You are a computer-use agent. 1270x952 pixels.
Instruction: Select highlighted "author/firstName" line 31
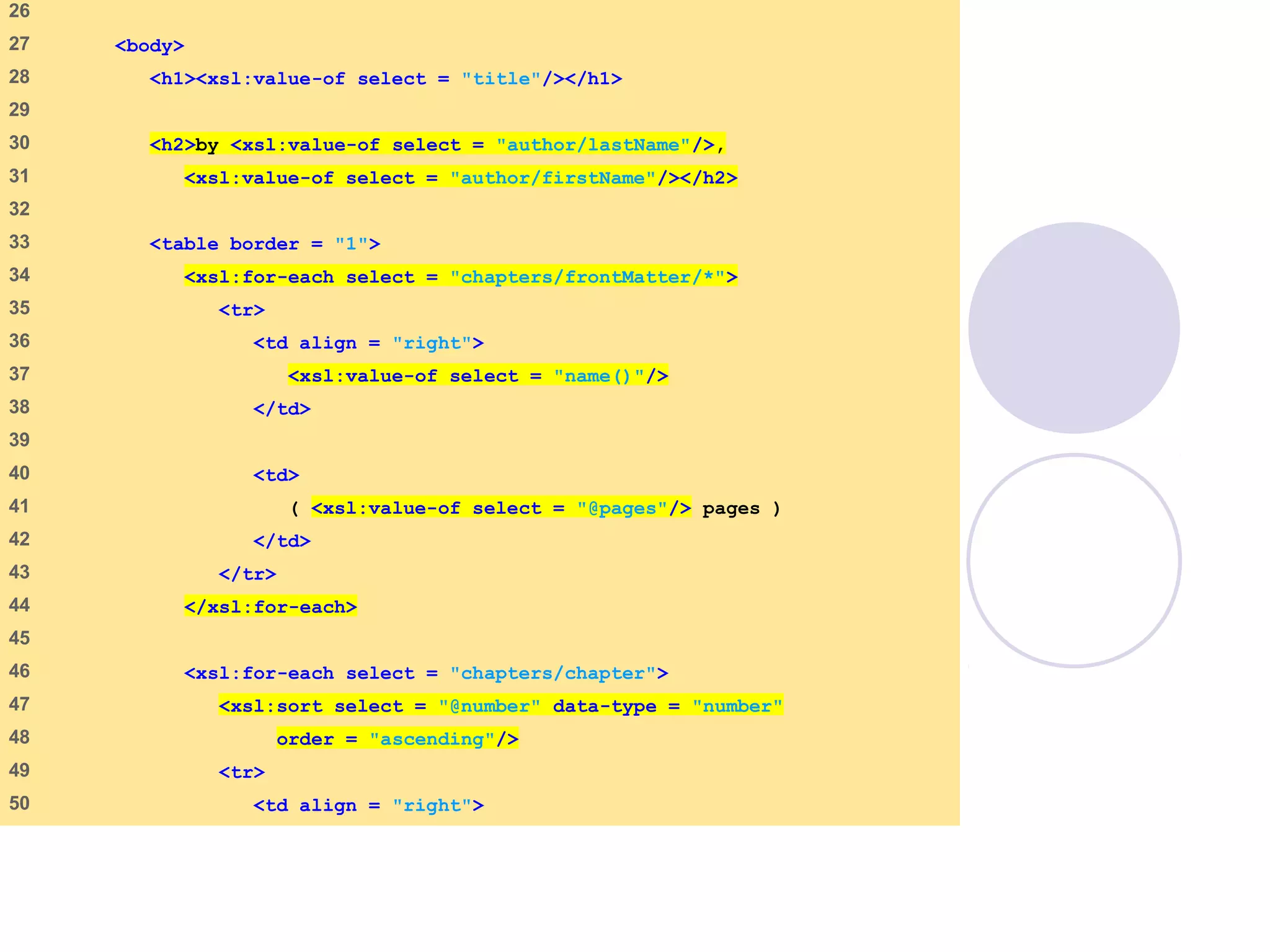point(461,178)
